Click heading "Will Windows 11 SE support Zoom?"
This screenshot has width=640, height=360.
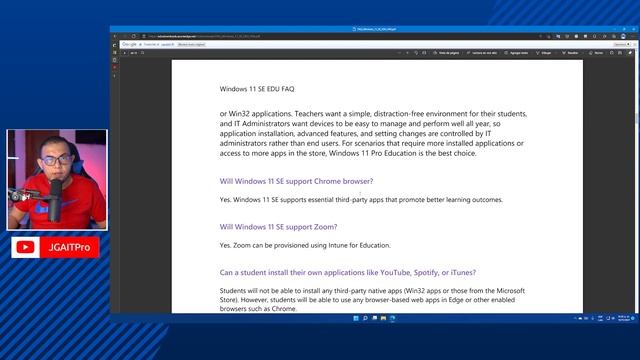point(278,227)
